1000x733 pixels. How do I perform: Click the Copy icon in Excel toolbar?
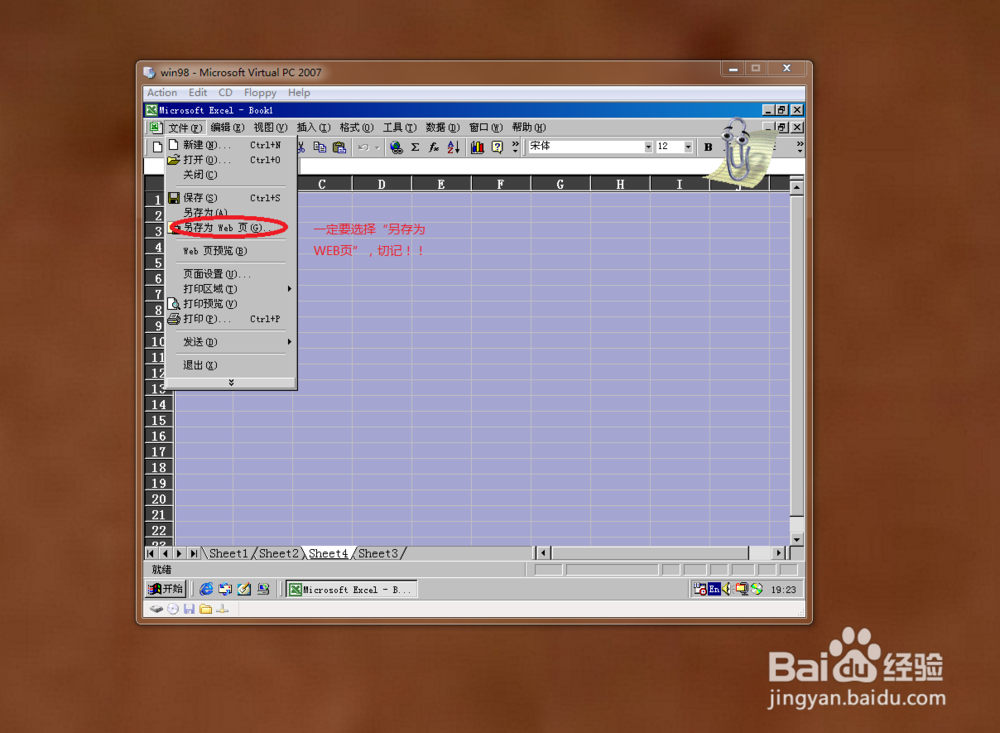(x=320, y=147)
